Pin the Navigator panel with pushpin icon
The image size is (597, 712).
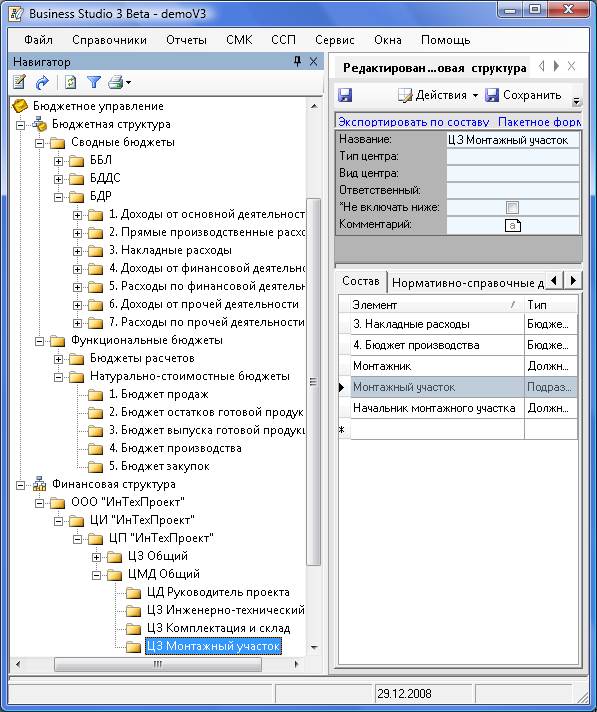tap(297, 61)
